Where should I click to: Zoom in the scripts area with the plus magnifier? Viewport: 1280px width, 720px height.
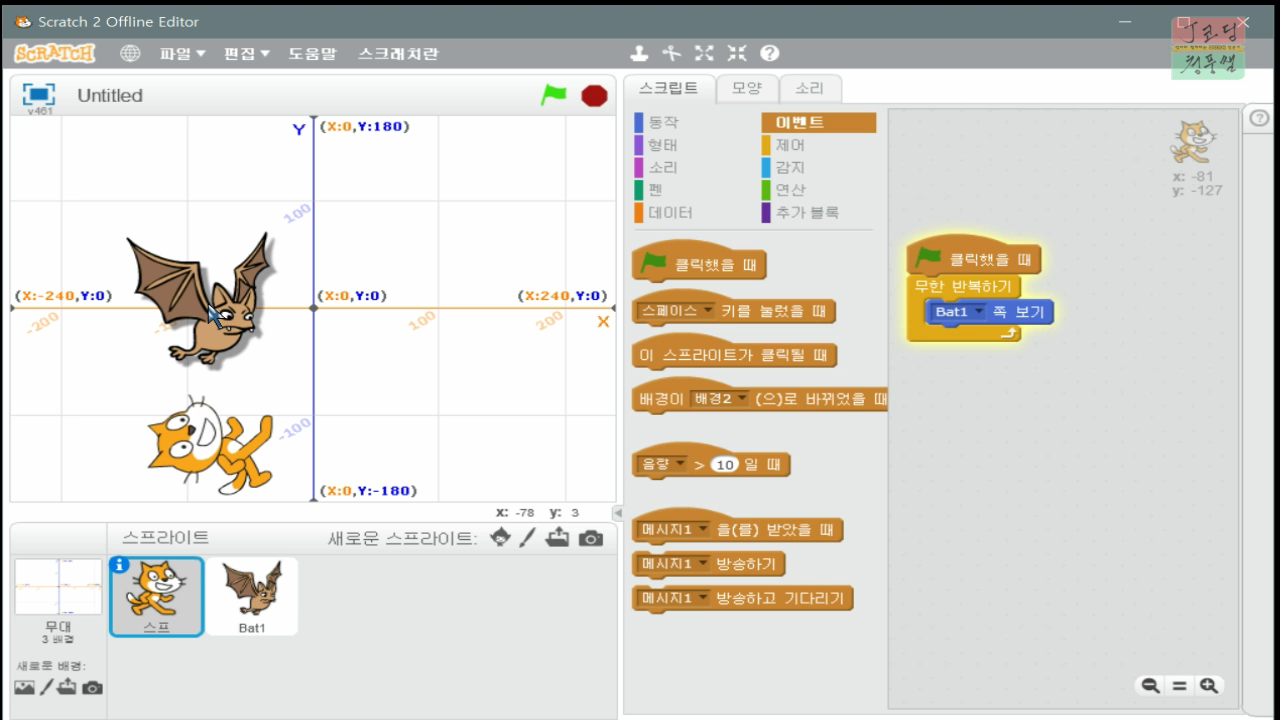click(1207, 686)
